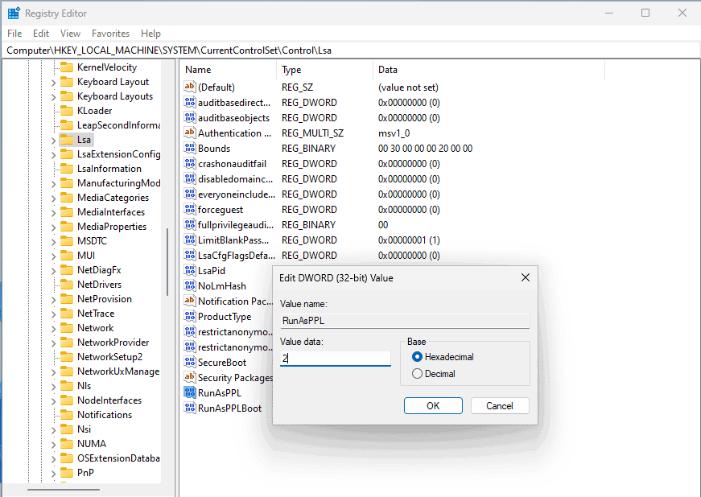The width and height of the screenshot is (701, 497).
Task: Click the (Default) string value icon
Action: pos(190,87)
